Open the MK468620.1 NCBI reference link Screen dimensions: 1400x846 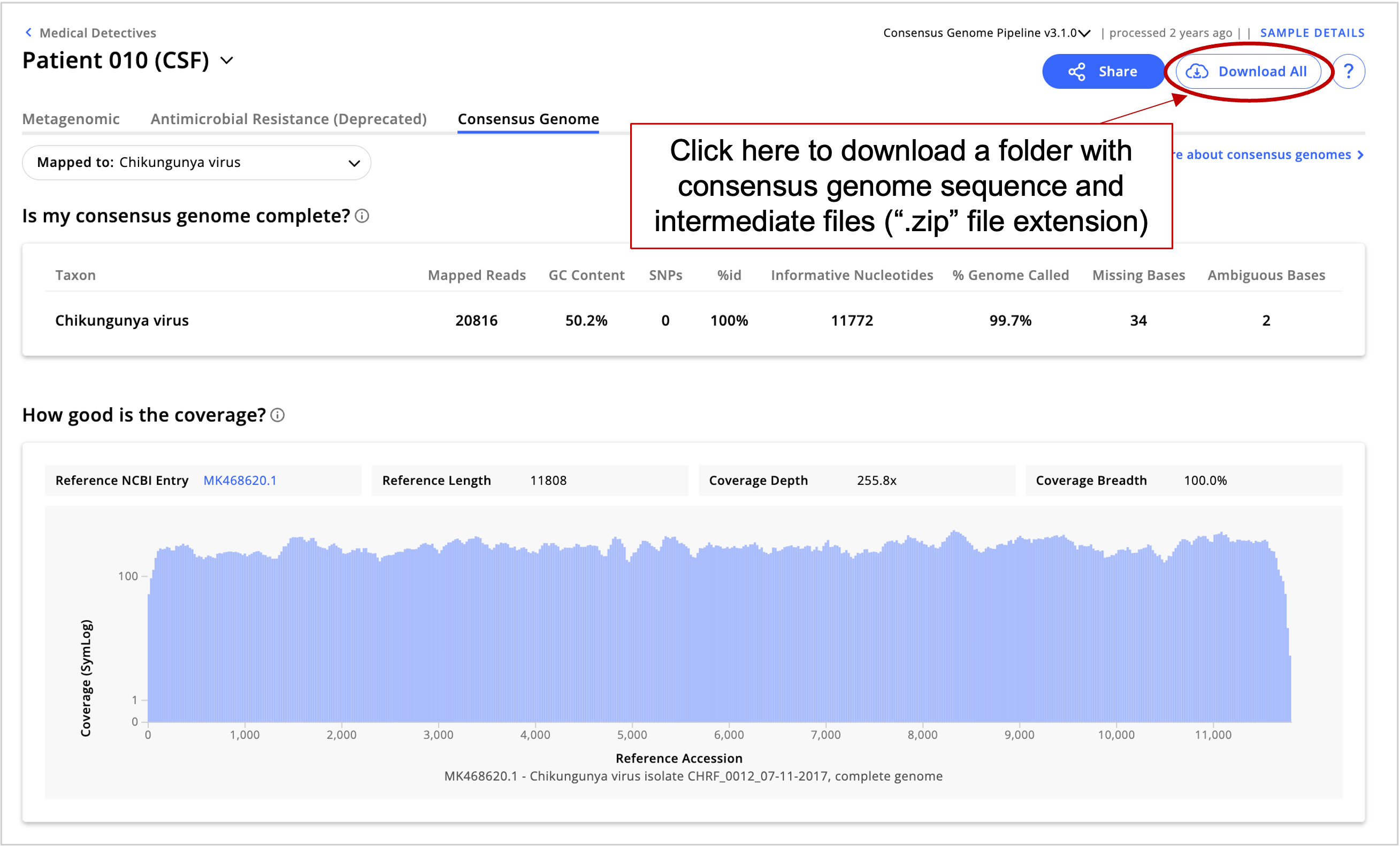(241, 480)
